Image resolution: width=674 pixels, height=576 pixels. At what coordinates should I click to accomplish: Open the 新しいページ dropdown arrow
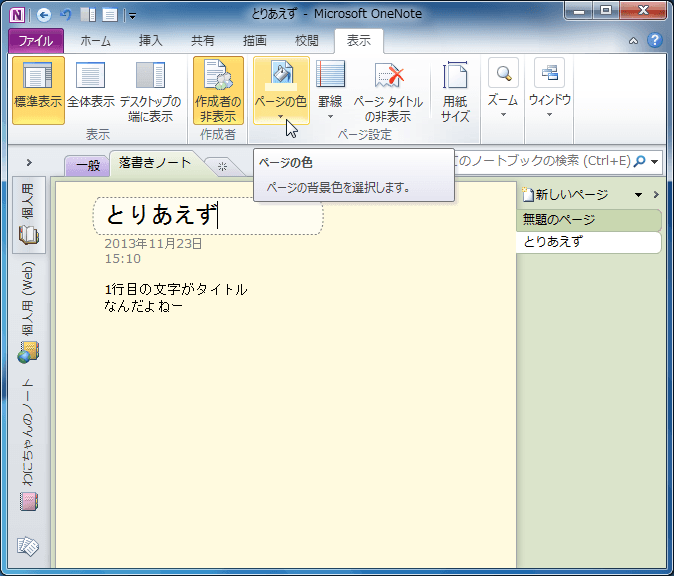coord(638,195)
